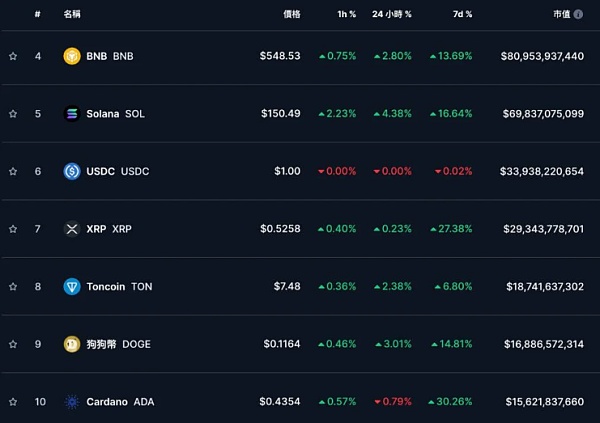The image size is (600, 423).
Task: Sort the table by 價格 column
Action: (x=291, y=15)
